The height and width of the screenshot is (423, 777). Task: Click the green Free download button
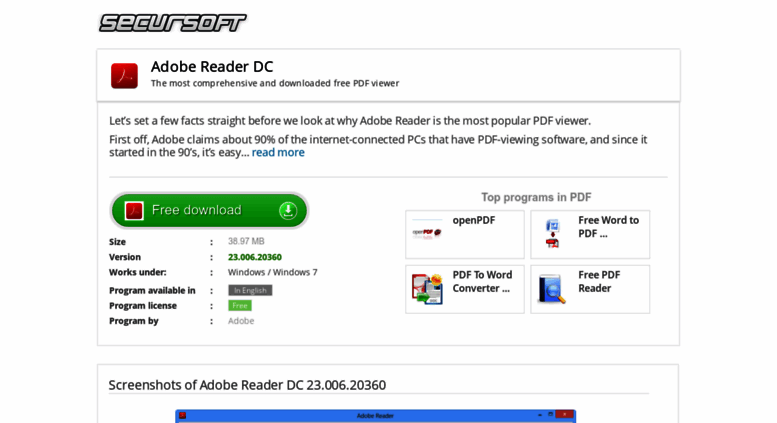pos(209,211)
